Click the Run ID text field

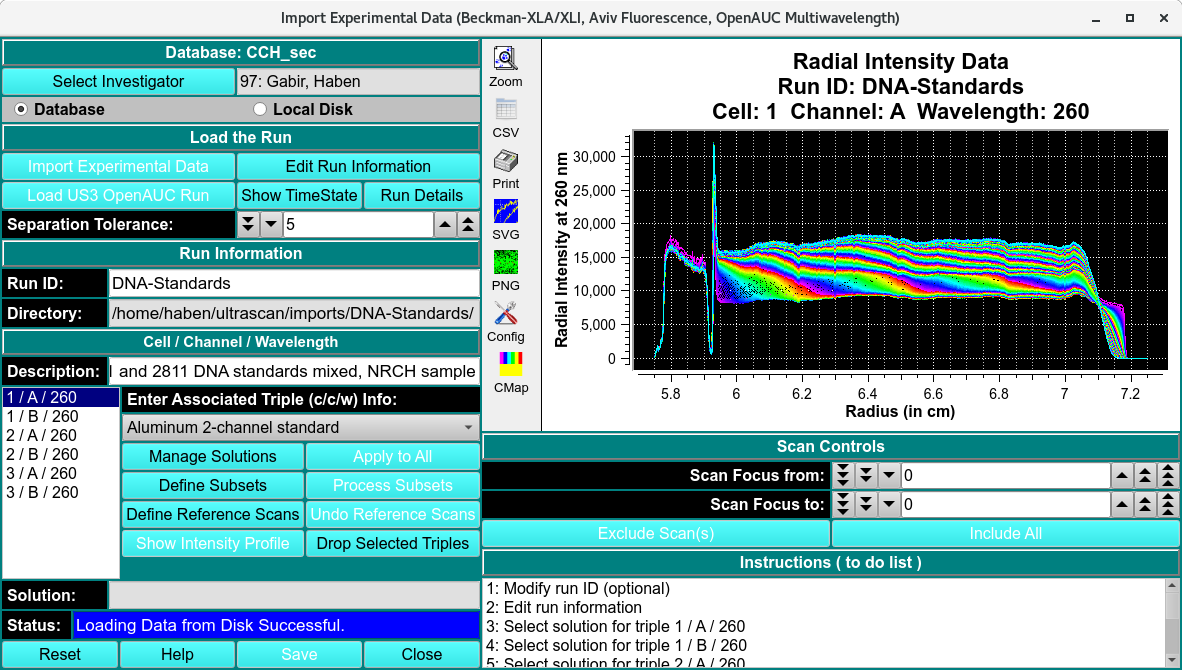[x=293, y=283]
